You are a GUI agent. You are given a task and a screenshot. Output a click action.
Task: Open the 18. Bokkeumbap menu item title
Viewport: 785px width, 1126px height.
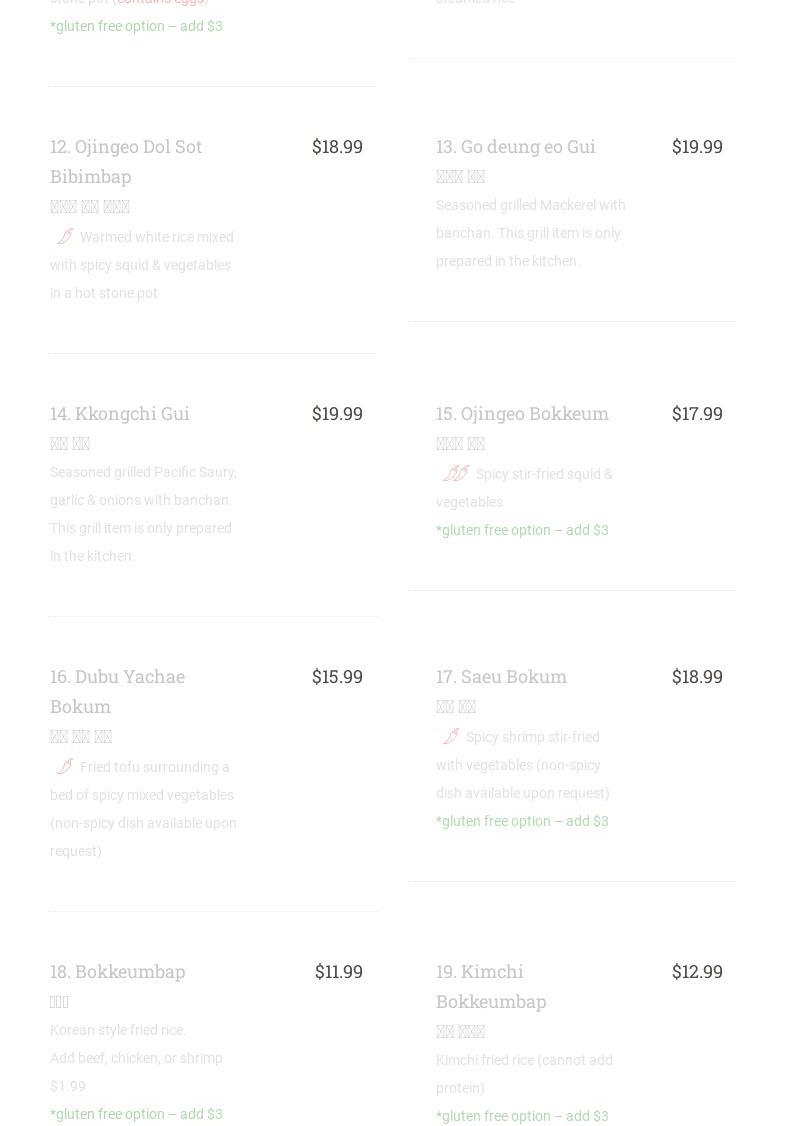117,971
